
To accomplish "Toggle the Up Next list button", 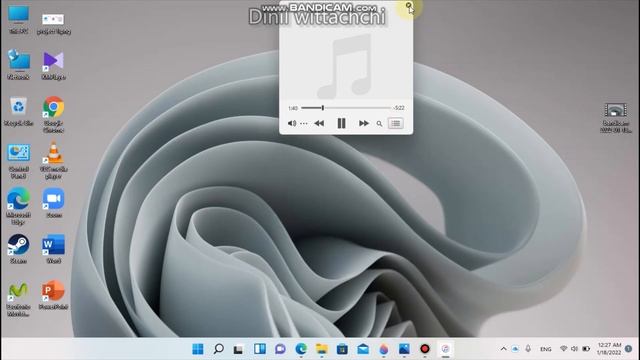I will pos(396,123).
